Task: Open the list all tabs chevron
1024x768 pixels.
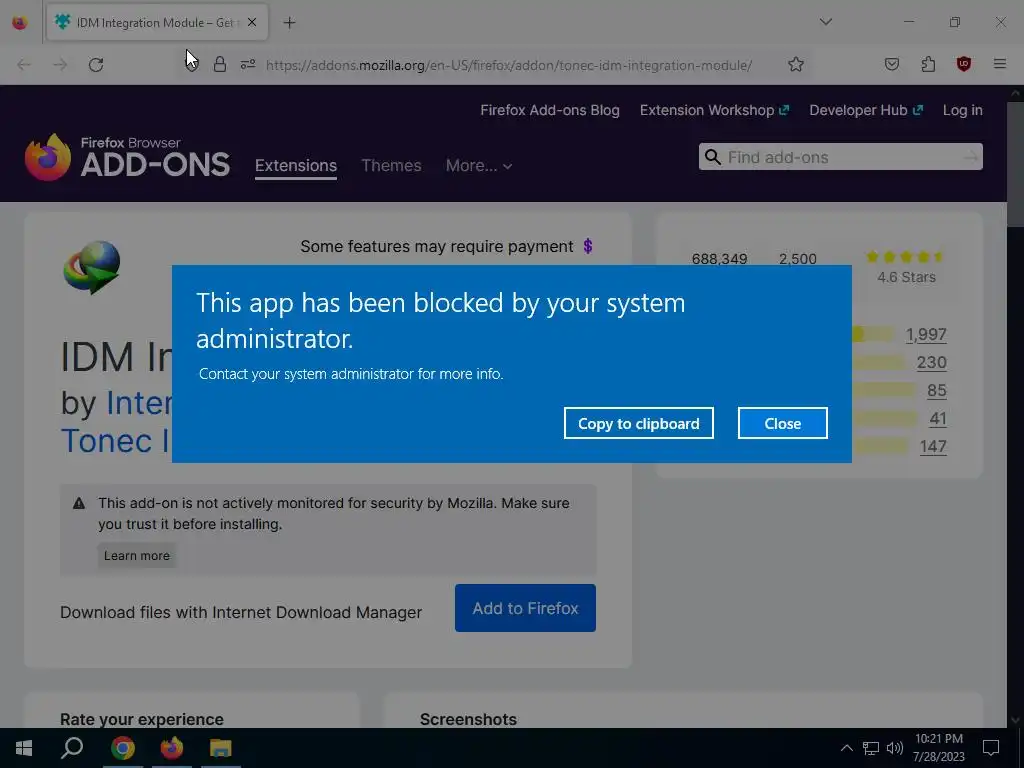Action: [825, 22]
